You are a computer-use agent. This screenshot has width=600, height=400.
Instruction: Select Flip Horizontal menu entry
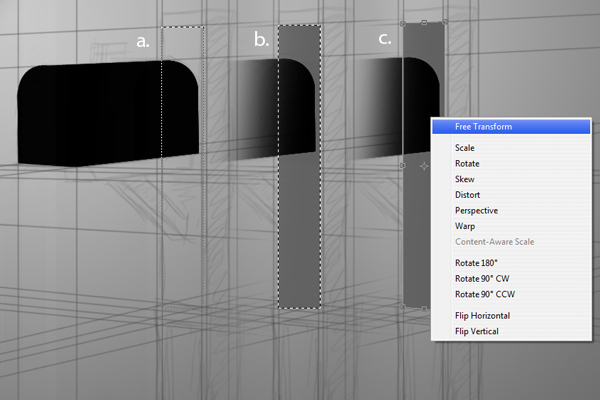tap(511, 316)
